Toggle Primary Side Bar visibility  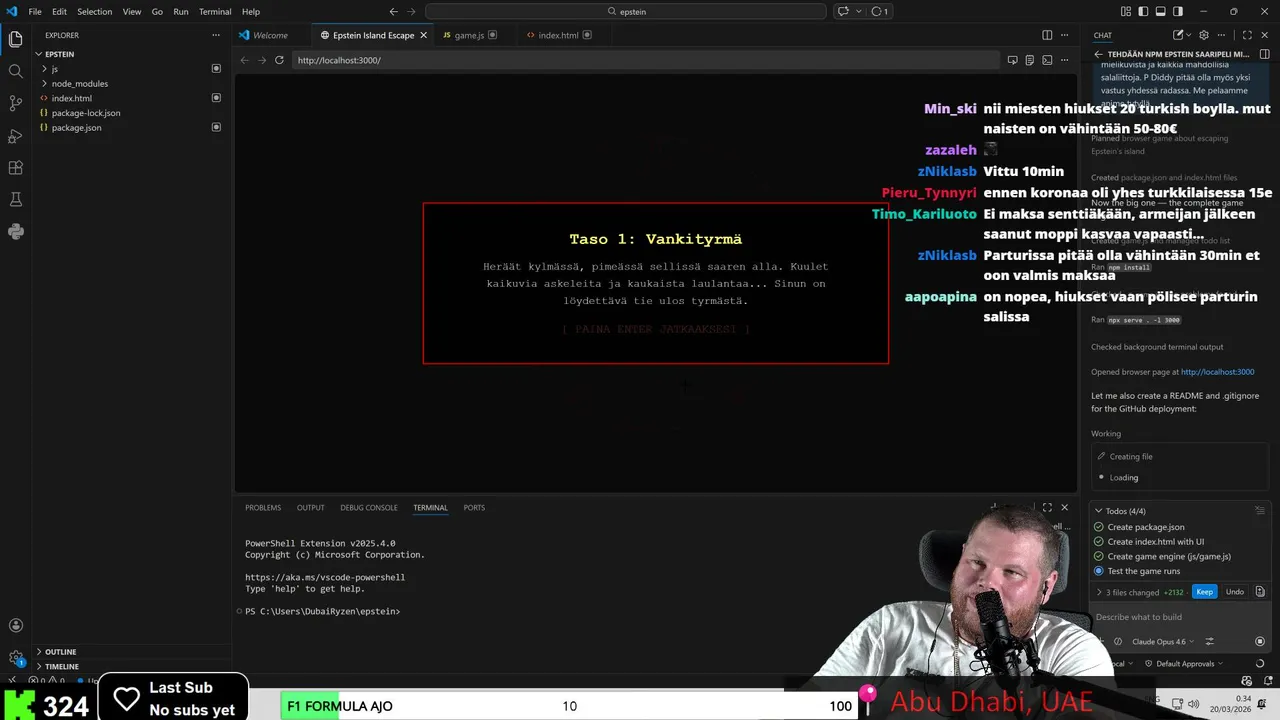click(1142, 11)
